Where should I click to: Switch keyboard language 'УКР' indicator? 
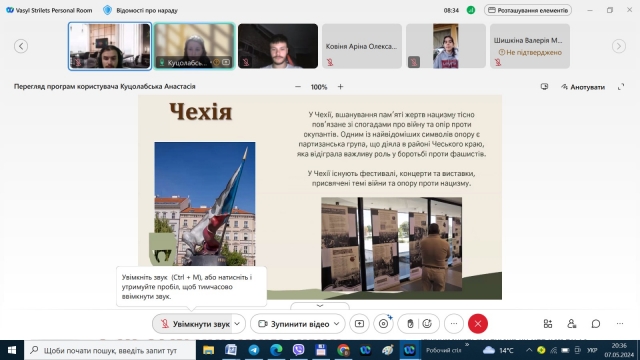[x=592, y=350]
